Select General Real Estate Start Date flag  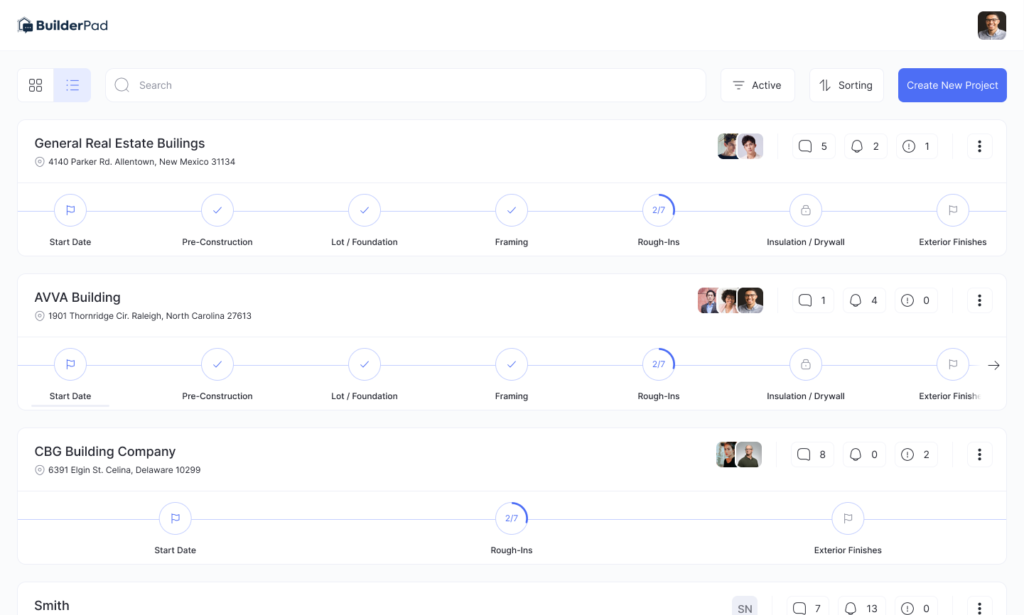point(71,210)
